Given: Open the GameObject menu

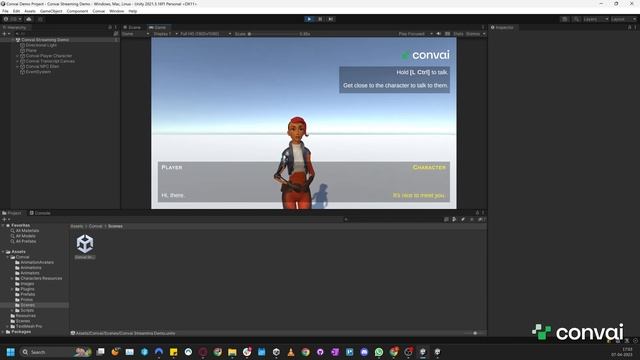Looking at the screenshot, I should pyautogui.click(x=51, y=11).
